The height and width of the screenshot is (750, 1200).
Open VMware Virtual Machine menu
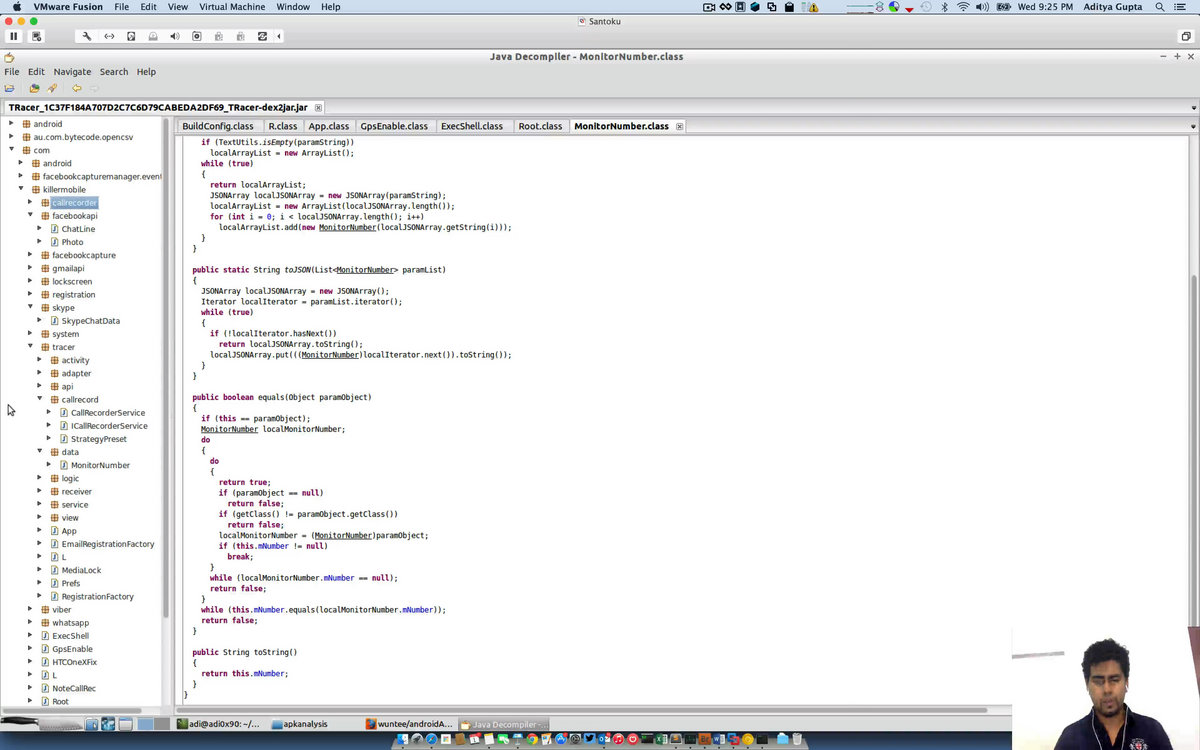point(232,7)
